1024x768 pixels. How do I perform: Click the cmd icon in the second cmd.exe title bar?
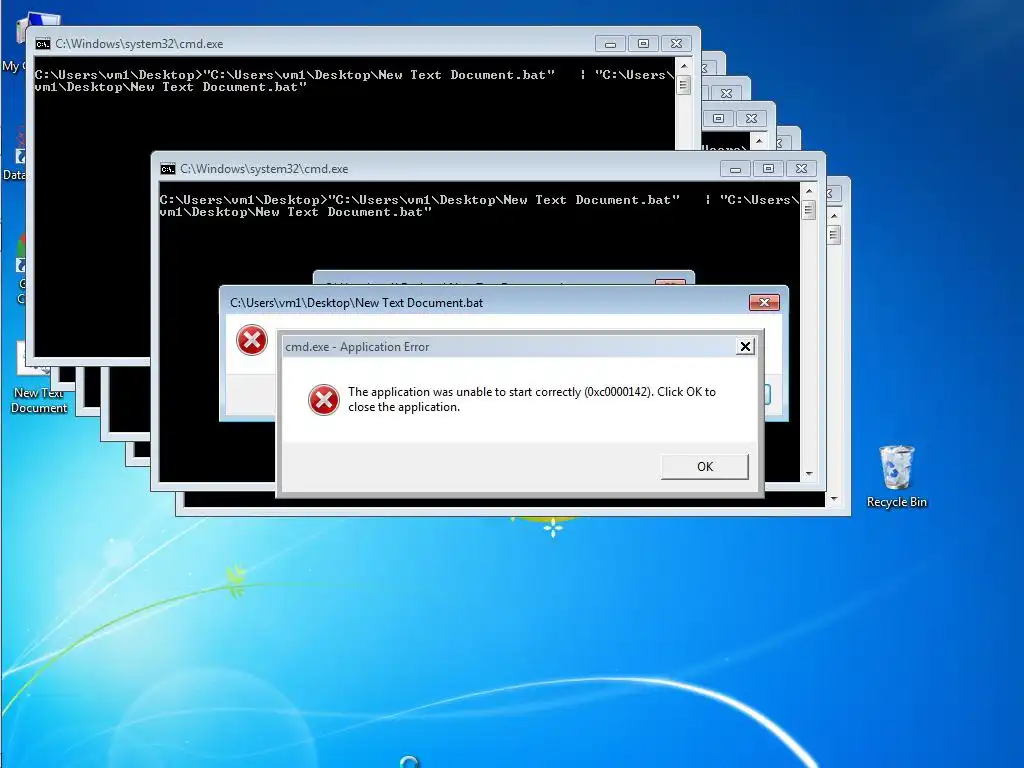[x=168, y=169]
